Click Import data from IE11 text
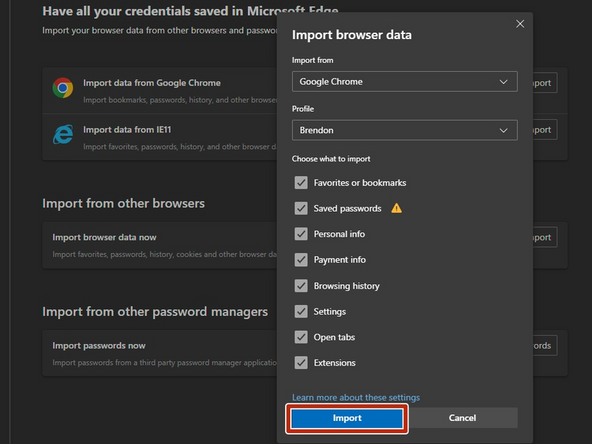This screenshot has height=444, width=592. click(127, 130)
